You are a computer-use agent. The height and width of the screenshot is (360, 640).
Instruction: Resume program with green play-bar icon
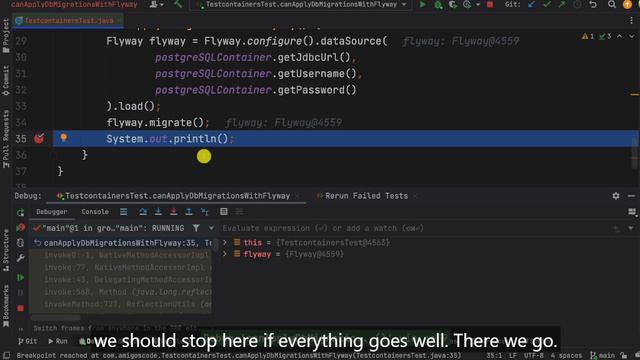click(x=20, y=278)
